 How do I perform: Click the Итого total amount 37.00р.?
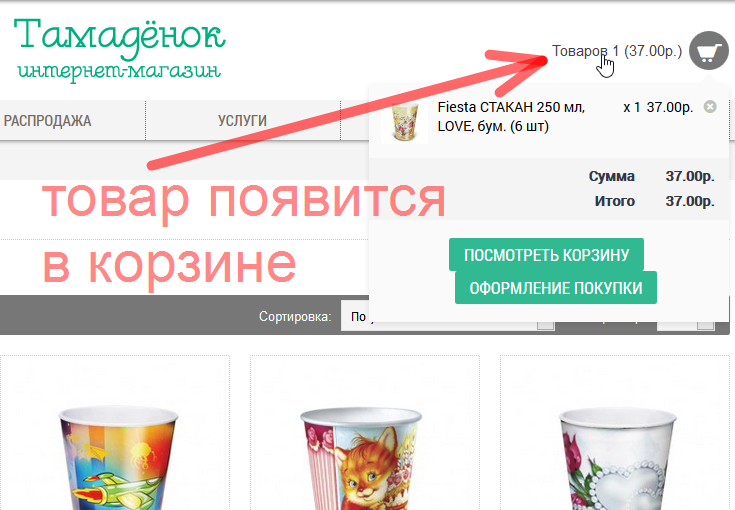pyautogui.click(x=689, y=201)
